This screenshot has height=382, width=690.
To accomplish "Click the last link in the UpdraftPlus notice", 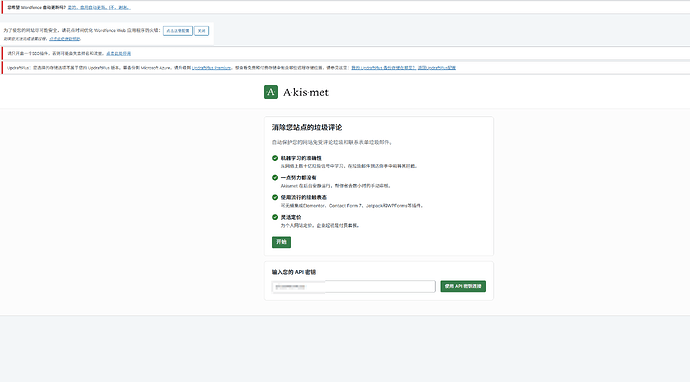I will click(437, 68).
